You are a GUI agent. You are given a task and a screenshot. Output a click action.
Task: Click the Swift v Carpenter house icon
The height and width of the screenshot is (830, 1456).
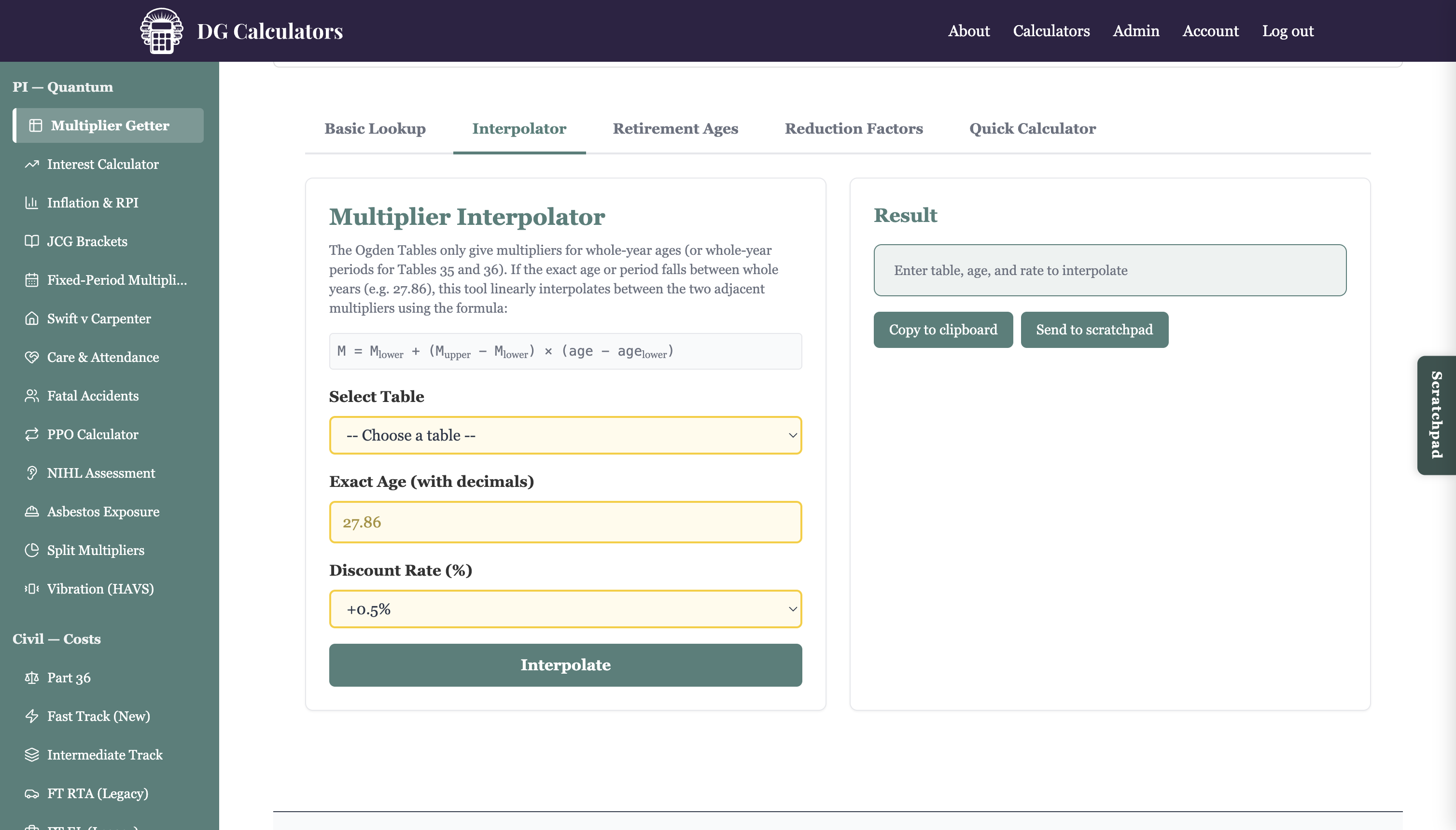pos(32,318)
